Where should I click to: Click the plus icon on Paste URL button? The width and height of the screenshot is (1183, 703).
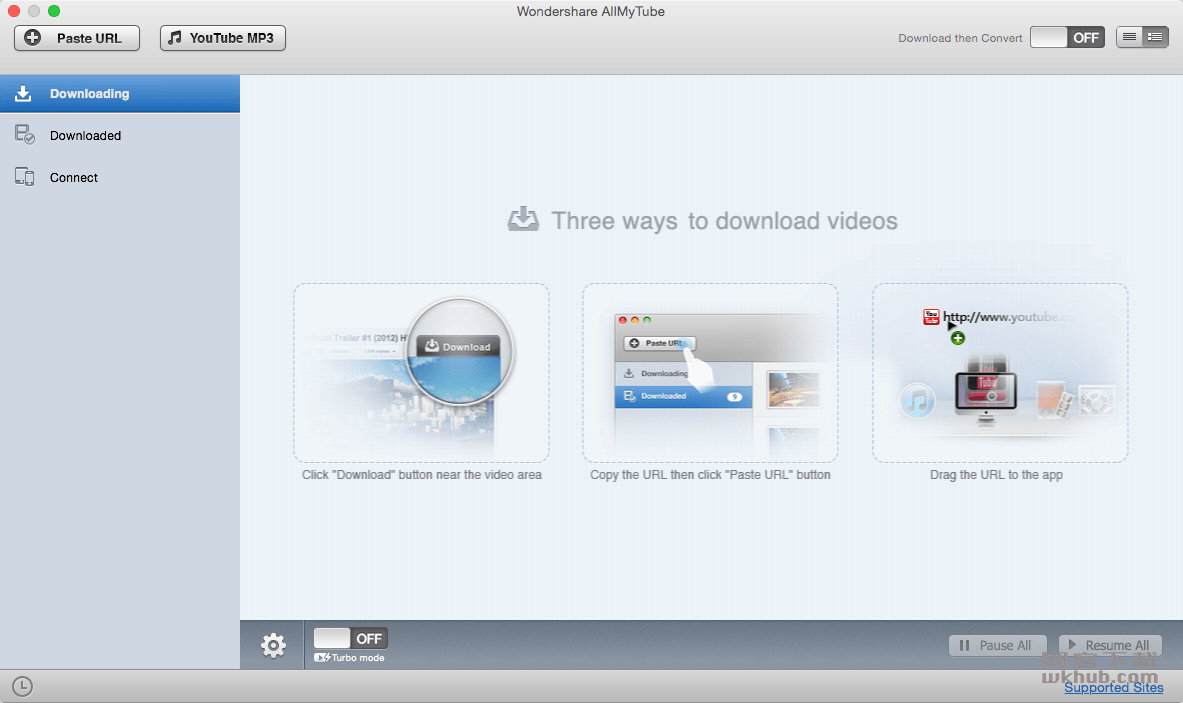pos(32,38)
